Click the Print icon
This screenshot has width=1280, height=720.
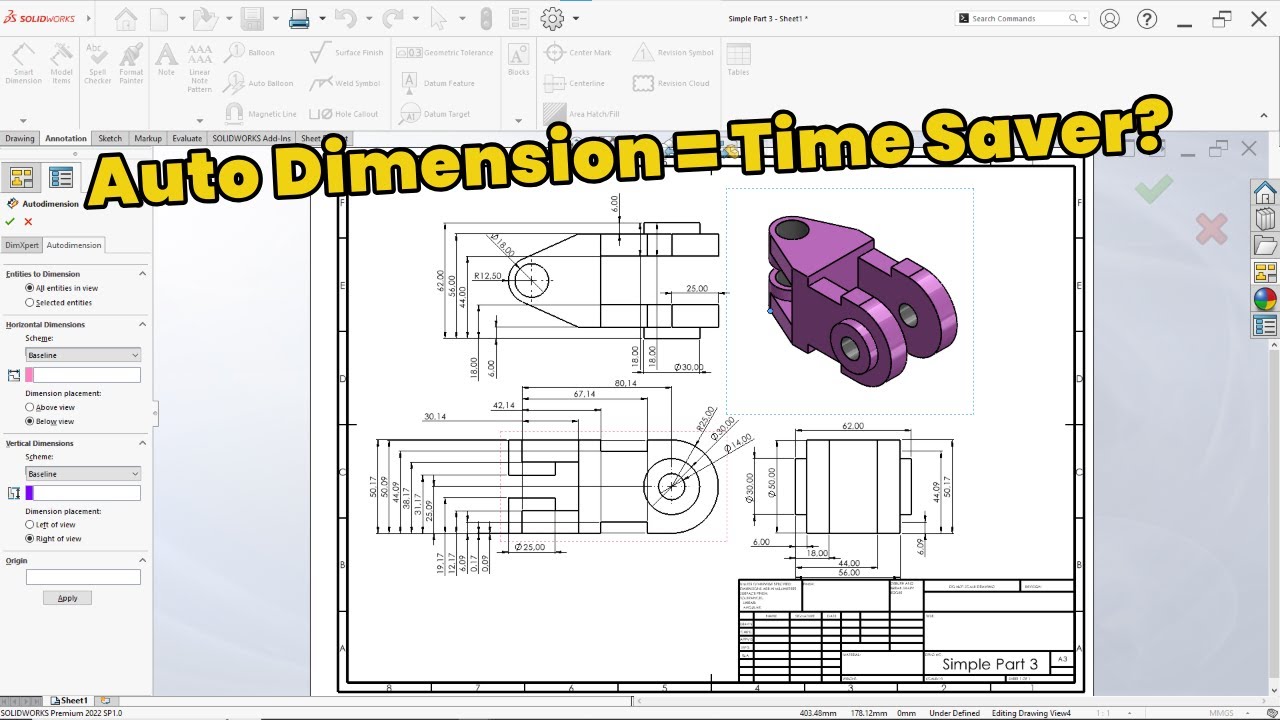pyautogui.click(x=299, y=18)
